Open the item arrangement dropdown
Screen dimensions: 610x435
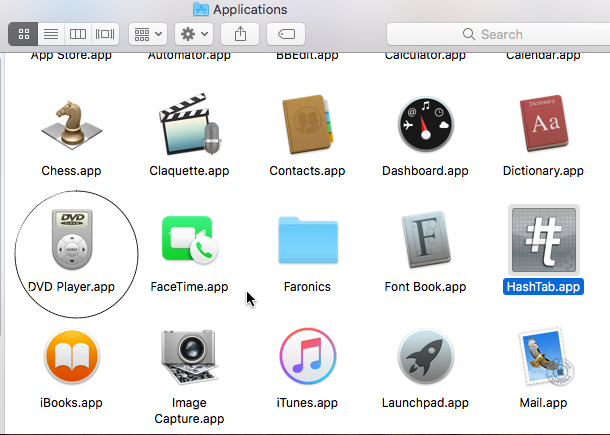tap(148, 34)
